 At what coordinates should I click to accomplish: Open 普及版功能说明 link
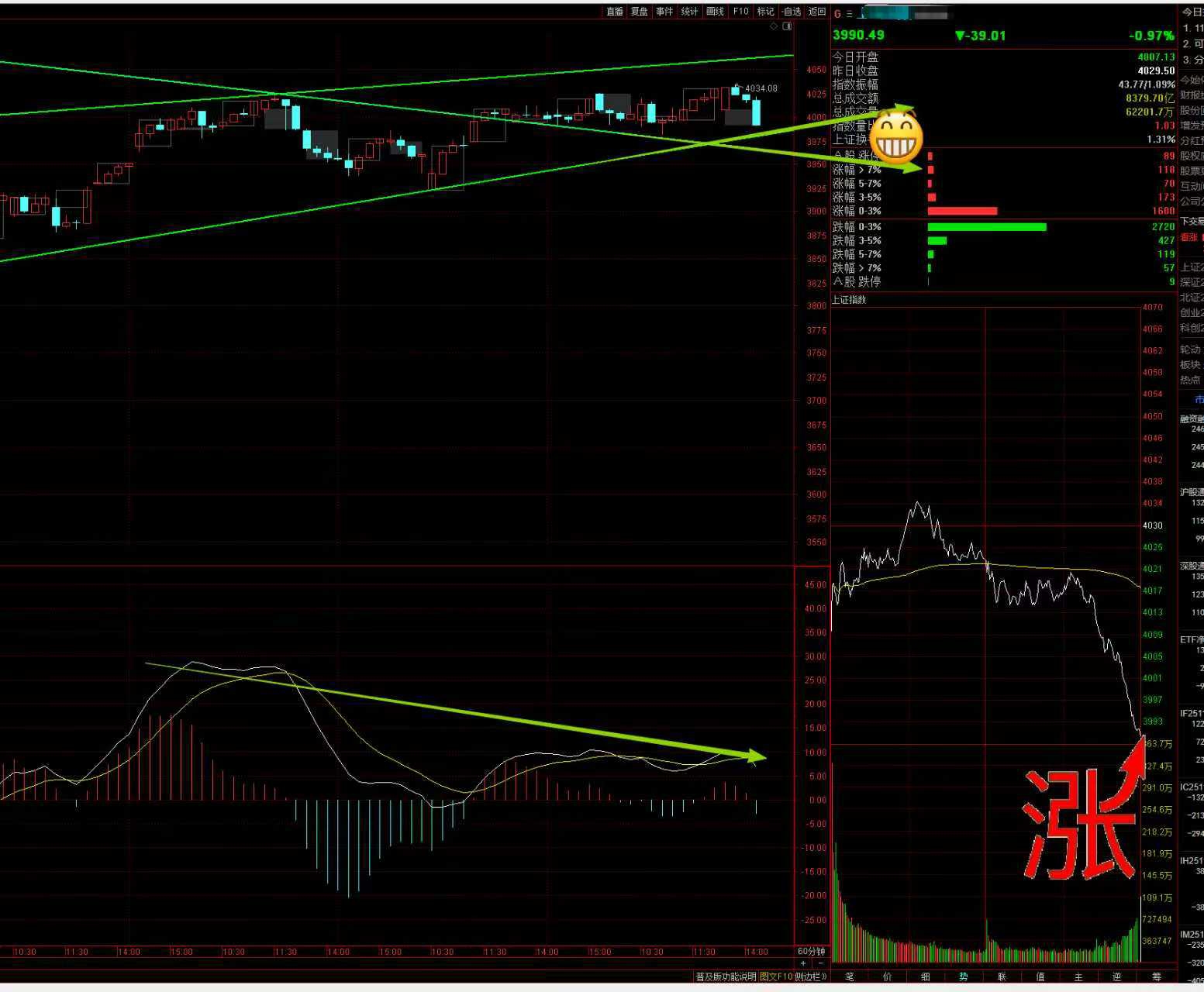point(726,976)
